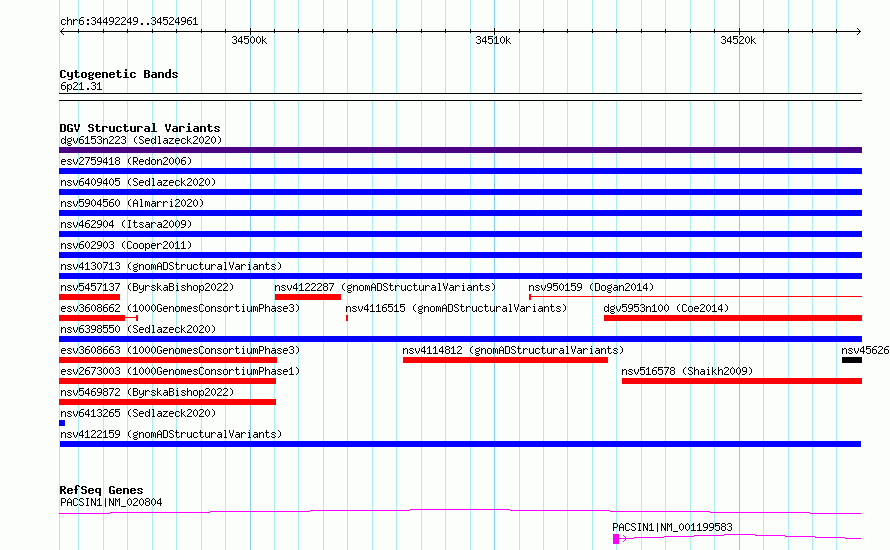The height and width of the screenshot is (550, 890).
Task: Open the PACSIN1|NM_020804 gene label
Action: pos(111,502)
